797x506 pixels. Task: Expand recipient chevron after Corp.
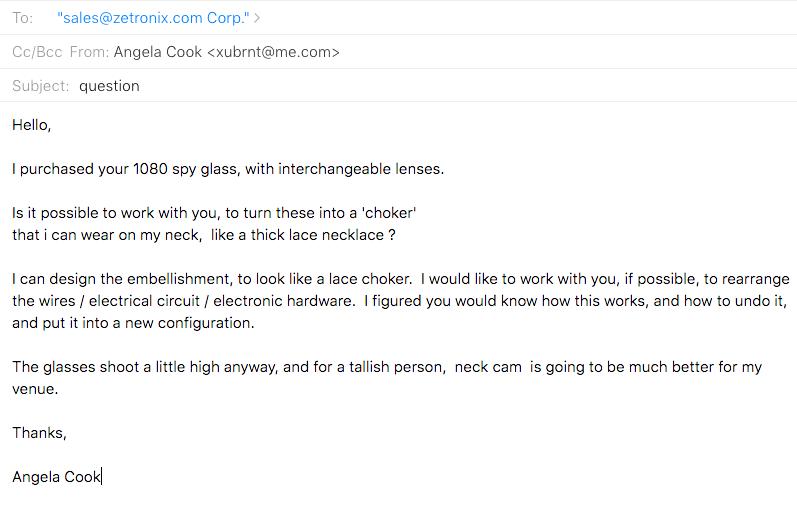click(x=257, y=18)
